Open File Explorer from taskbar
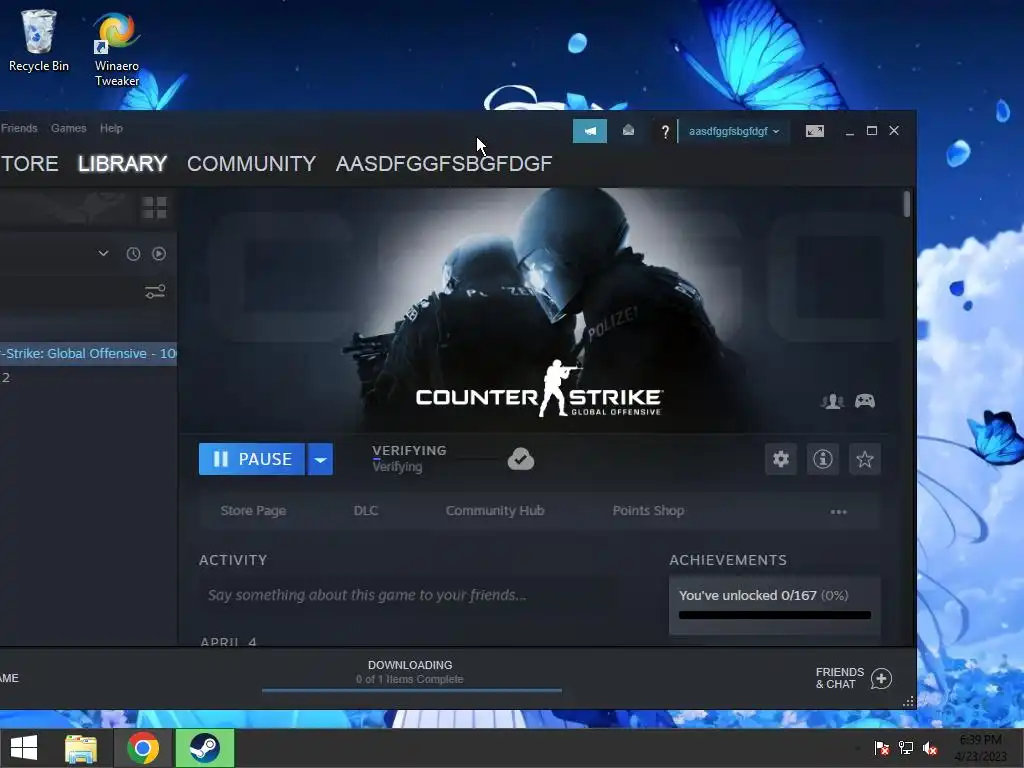This screenshot has width=1024, height=768. click(81, 748)
